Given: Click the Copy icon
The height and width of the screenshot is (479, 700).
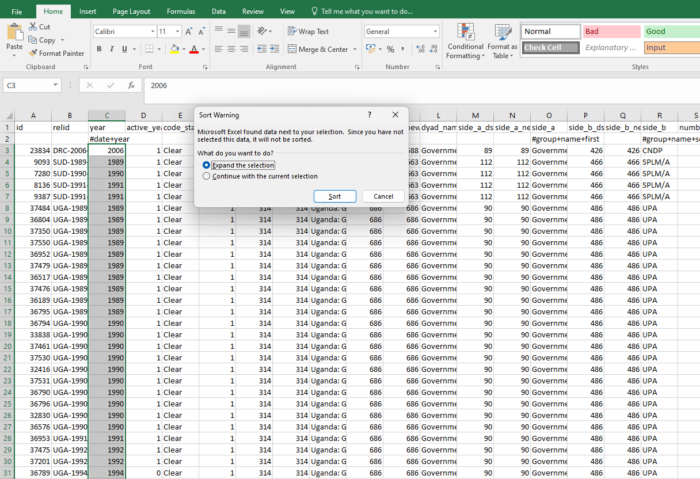Looking at the screenshot, I should coord(33,40).
